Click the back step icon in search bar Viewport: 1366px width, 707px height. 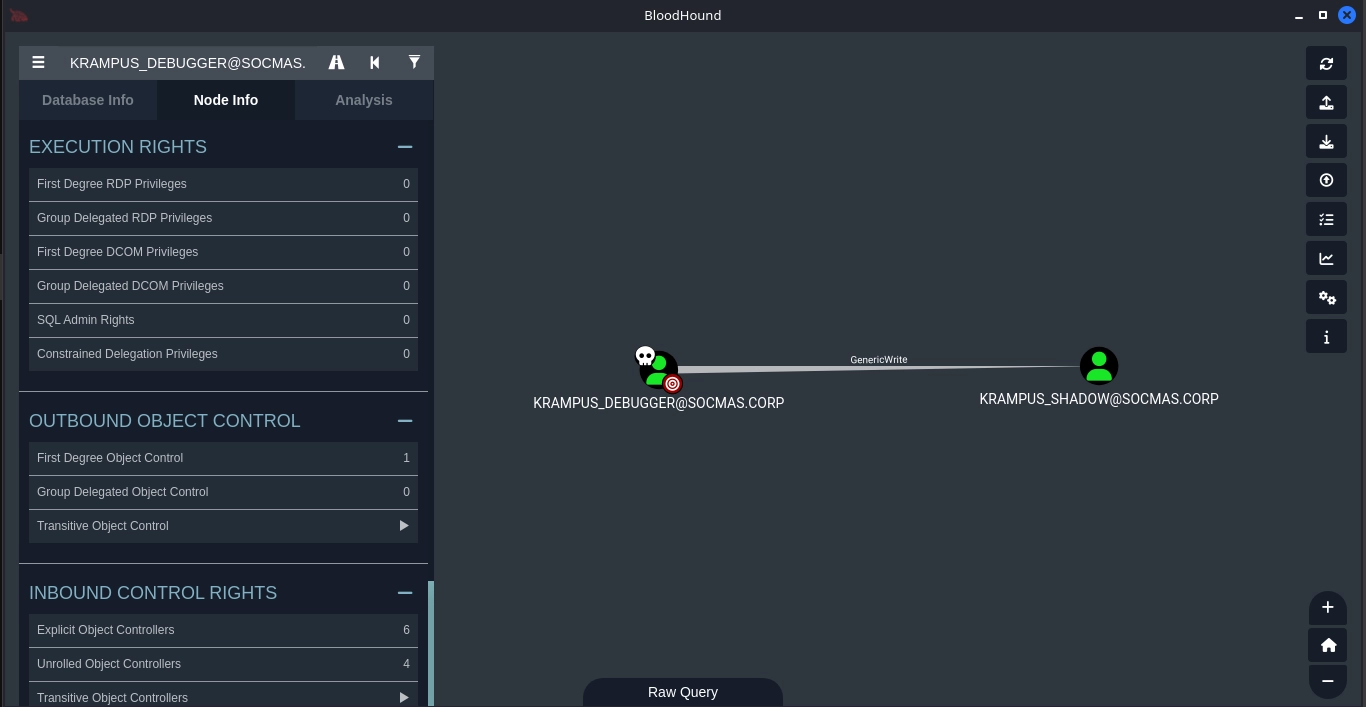[375, 62]
